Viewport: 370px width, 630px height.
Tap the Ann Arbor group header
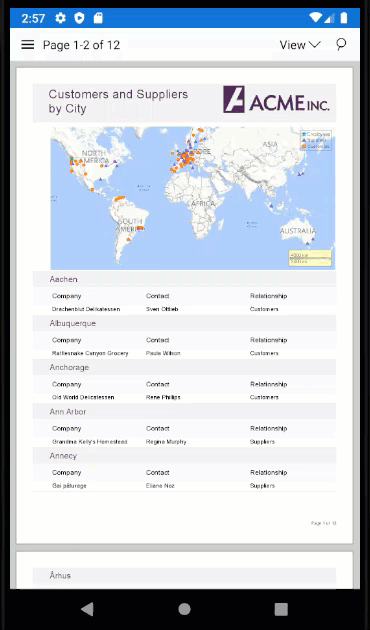pyautogui.click(x=184, y=412)
